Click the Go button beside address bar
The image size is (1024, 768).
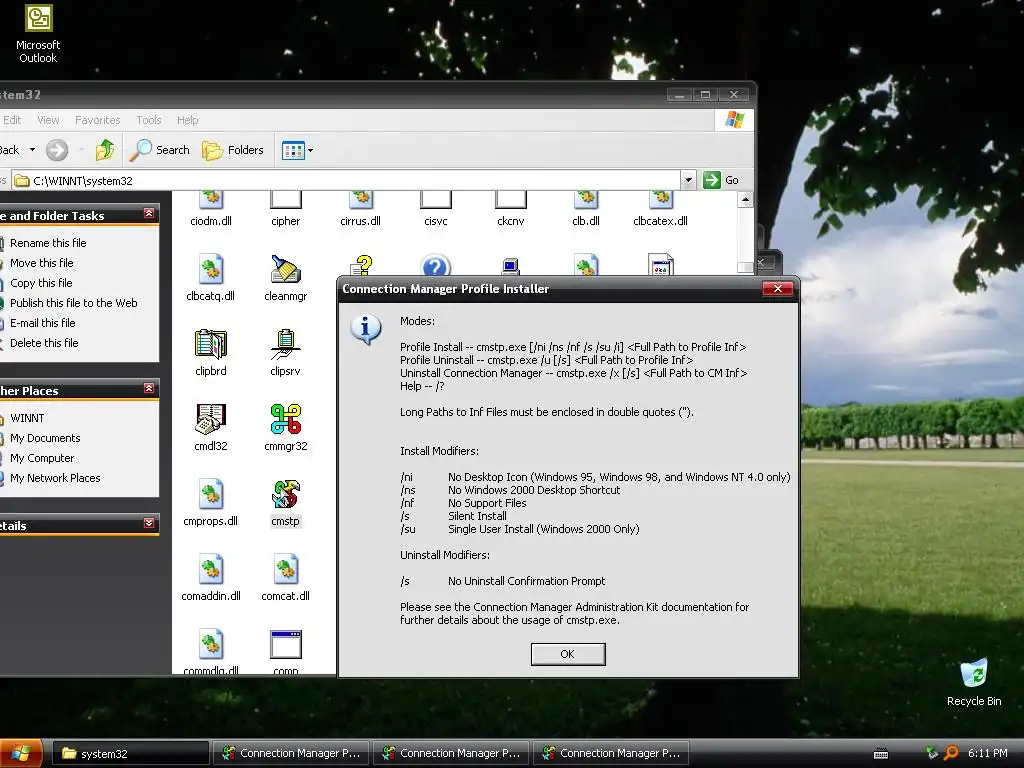722,180
